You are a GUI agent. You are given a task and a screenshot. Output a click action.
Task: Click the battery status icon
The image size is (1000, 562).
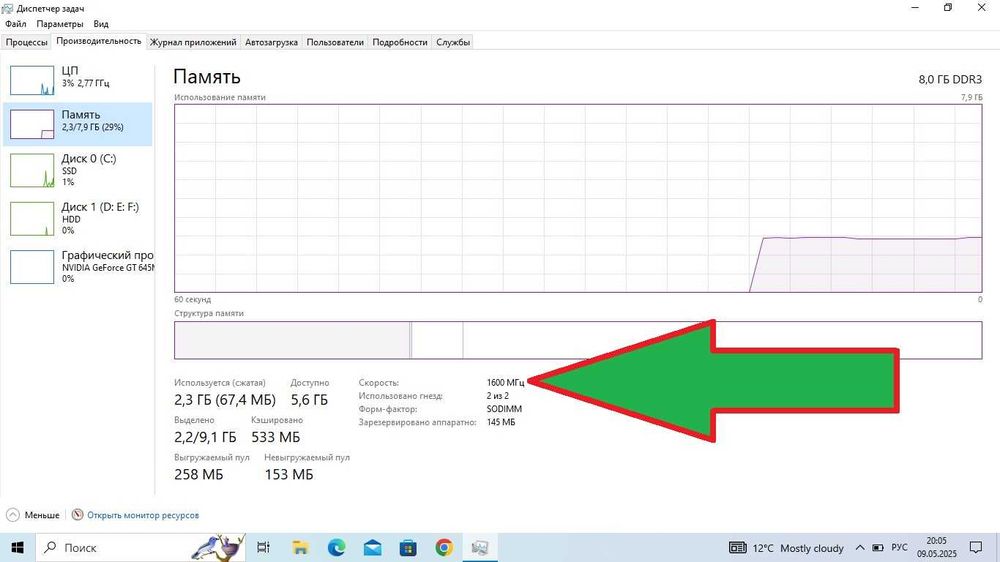pyautogui.click(x=878, y=548)
